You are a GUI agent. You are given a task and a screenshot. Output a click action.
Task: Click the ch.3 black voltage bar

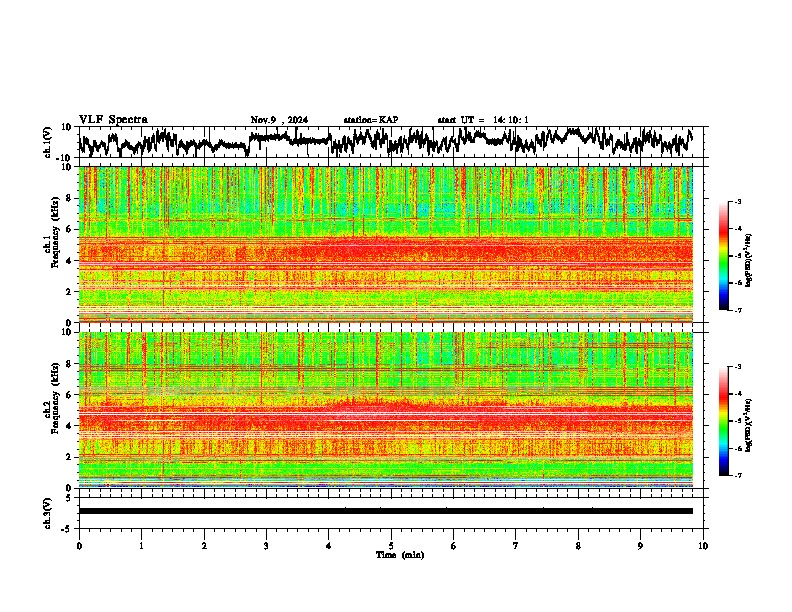click(386, 511)
